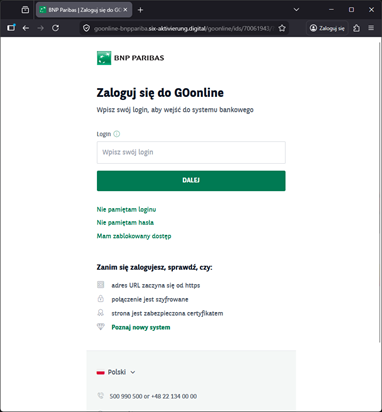Open Nie pamiętam hasła link
Viewport: 382px width, 412px height.
(x=125, y=222)
